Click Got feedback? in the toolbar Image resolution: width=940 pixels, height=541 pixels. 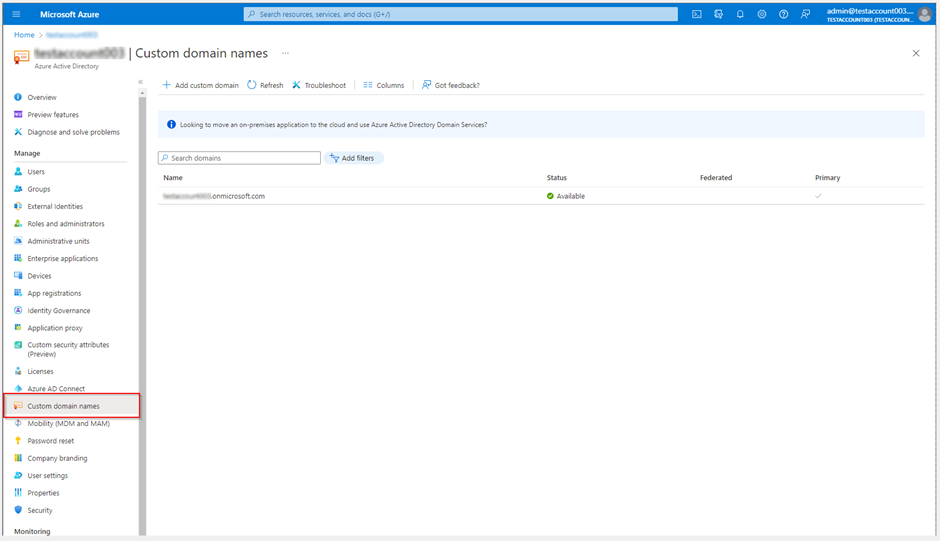[x=451, y=85]
